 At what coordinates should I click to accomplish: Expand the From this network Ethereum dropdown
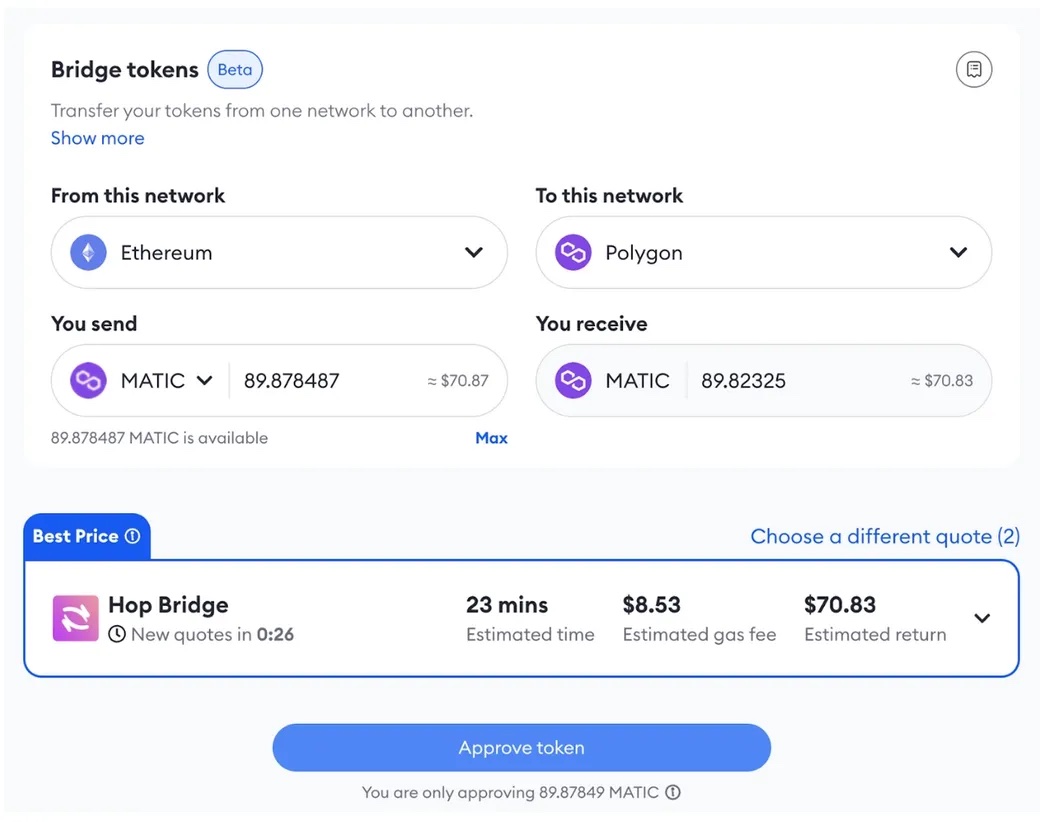pos(279,252)
